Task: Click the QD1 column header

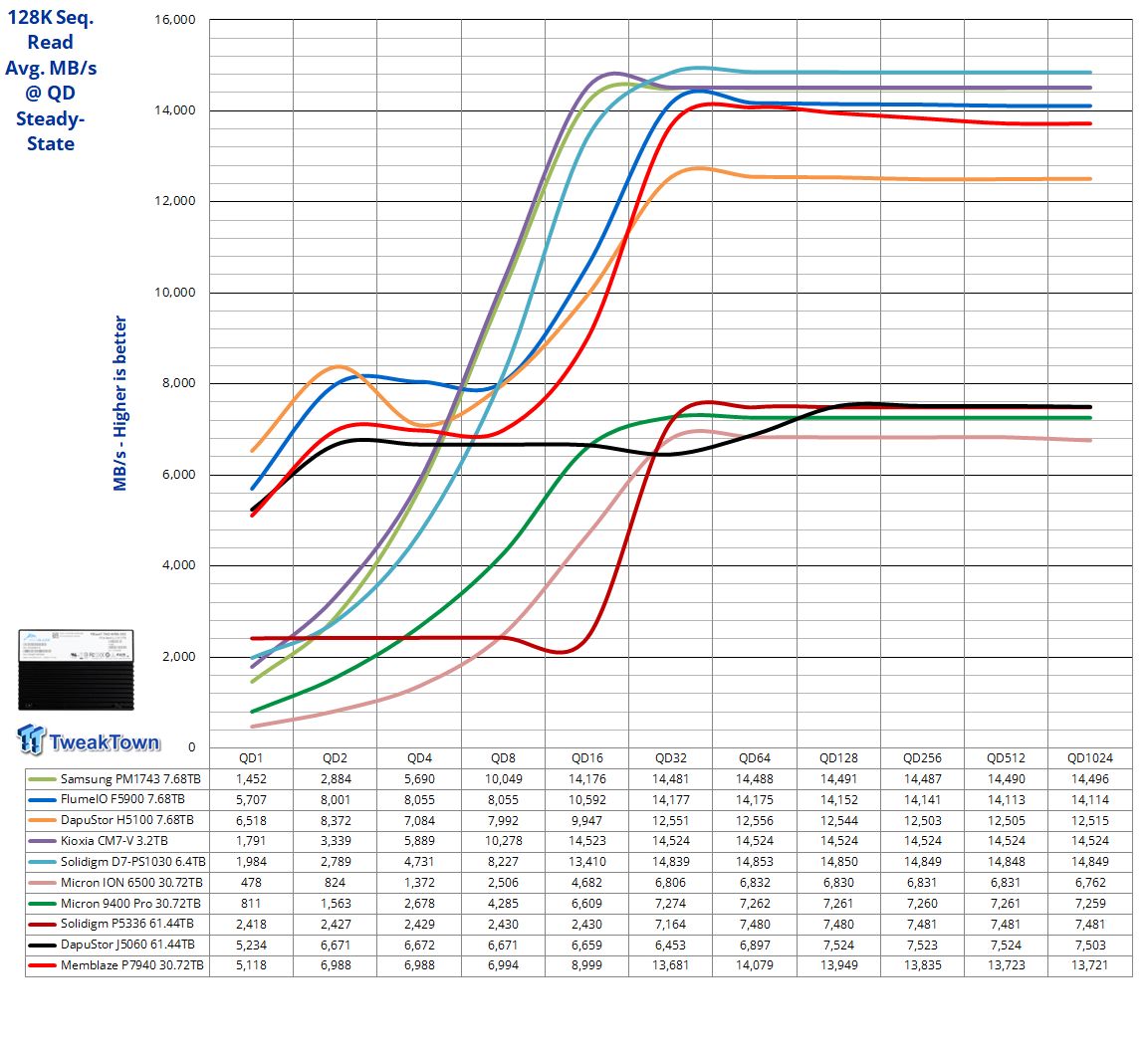Action: 251,758
